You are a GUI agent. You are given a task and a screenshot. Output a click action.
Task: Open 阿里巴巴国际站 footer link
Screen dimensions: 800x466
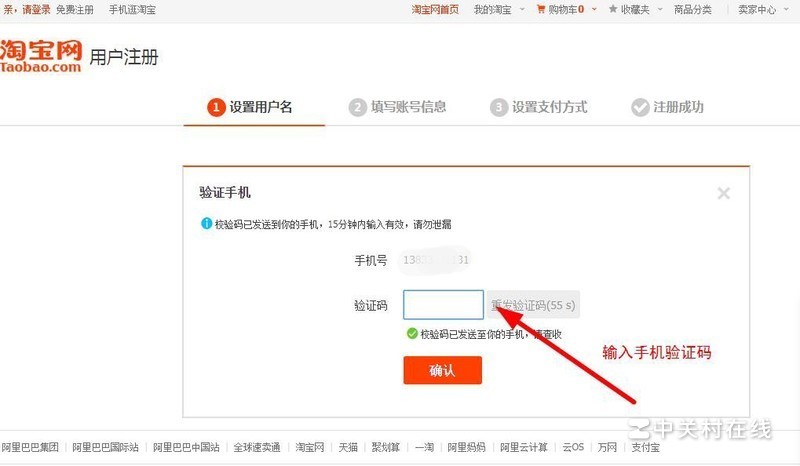(105, 447)
